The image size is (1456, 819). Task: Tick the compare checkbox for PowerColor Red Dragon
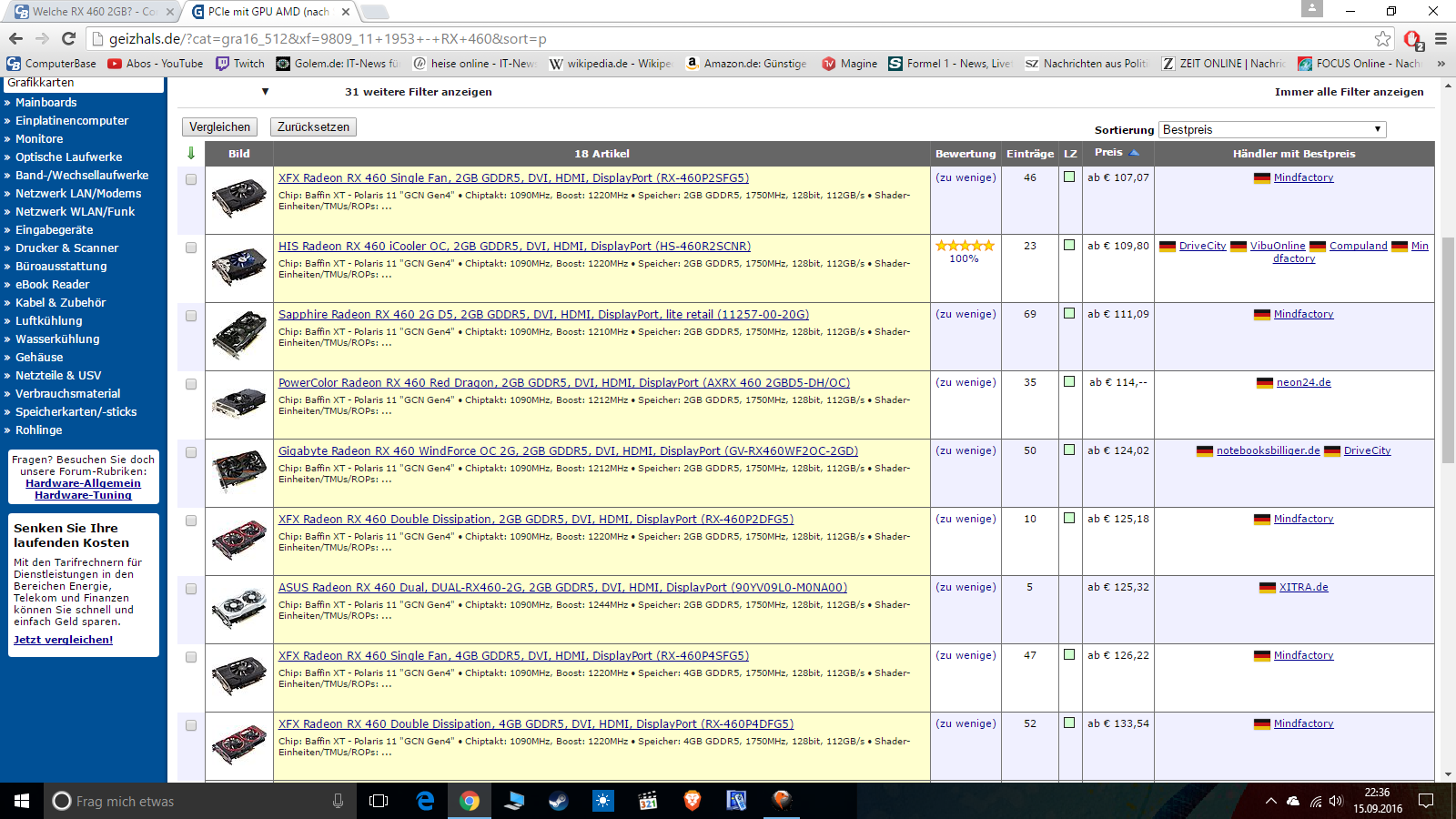click(x=191, y=384)
